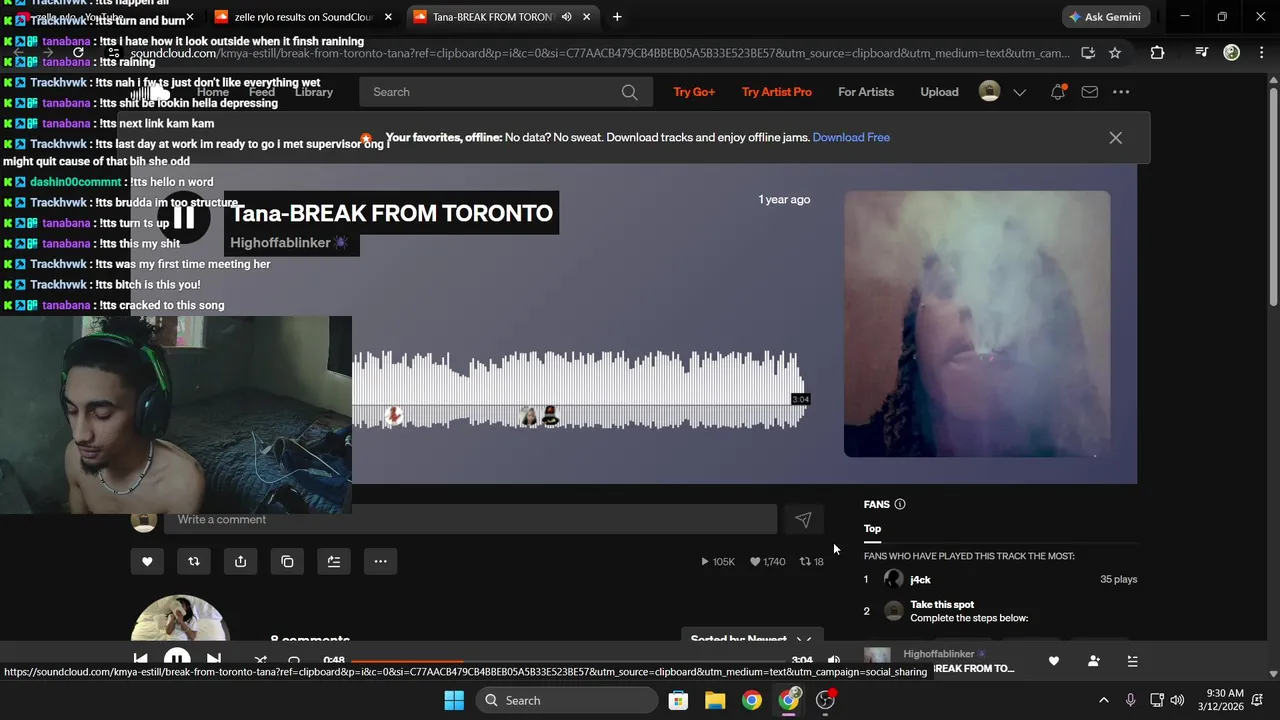Image resolution: width=1280 pixels, height=720 pixels.
Task: Open File Explorer from the taskbar
Action: [x=715, y=700]
